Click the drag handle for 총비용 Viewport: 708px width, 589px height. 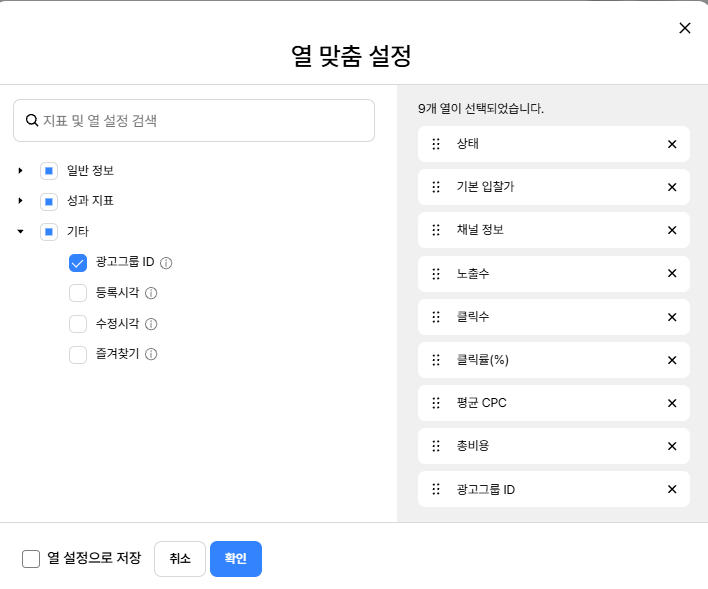(x=436, y=446)
